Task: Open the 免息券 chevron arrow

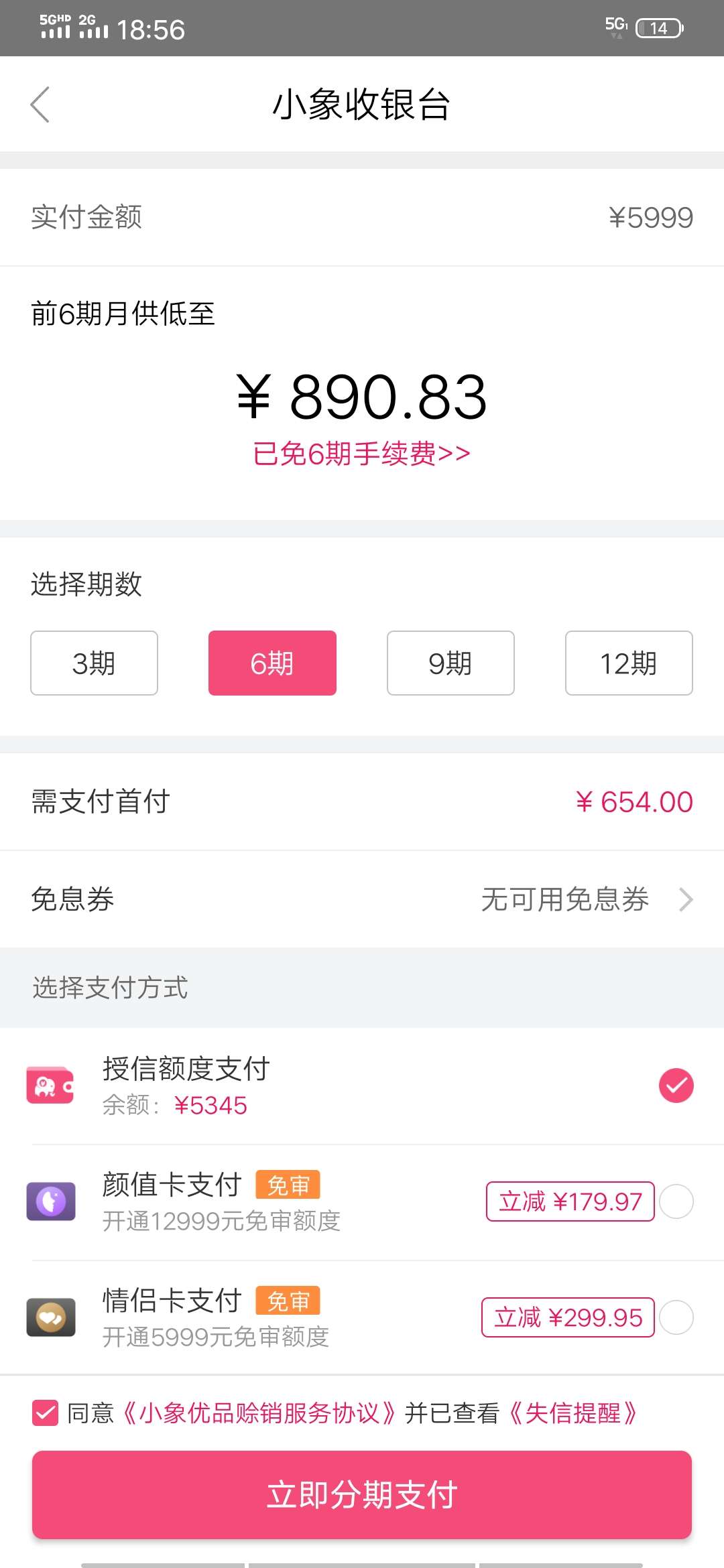Action: 685,899
